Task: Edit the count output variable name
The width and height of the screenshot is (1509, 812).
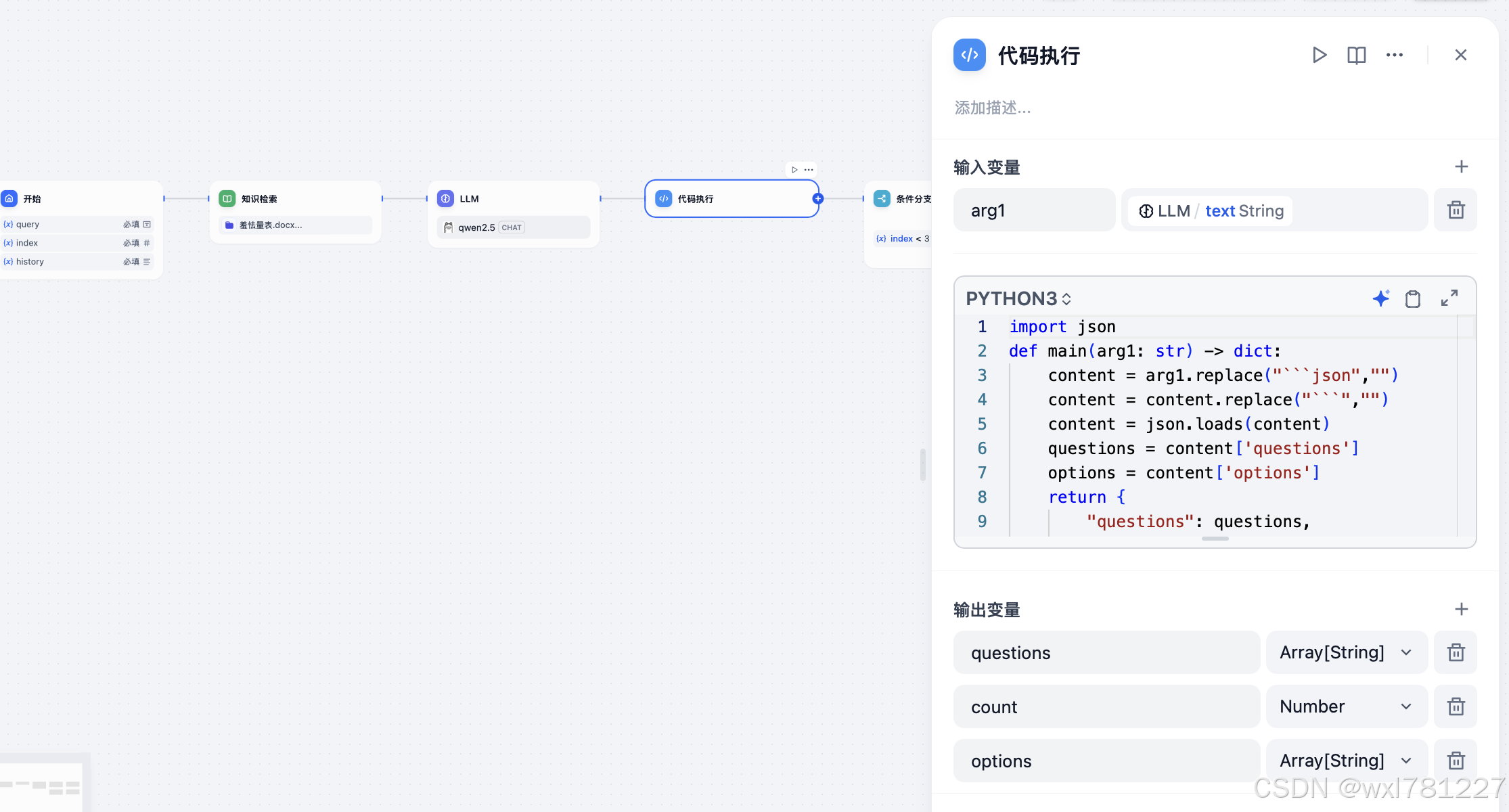Action: coord(1107,706)
